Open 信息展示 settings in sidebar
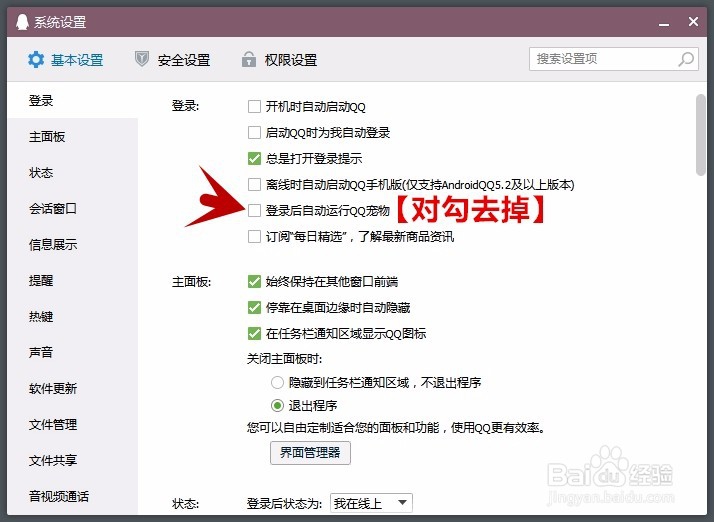 (x=72, y=244)
